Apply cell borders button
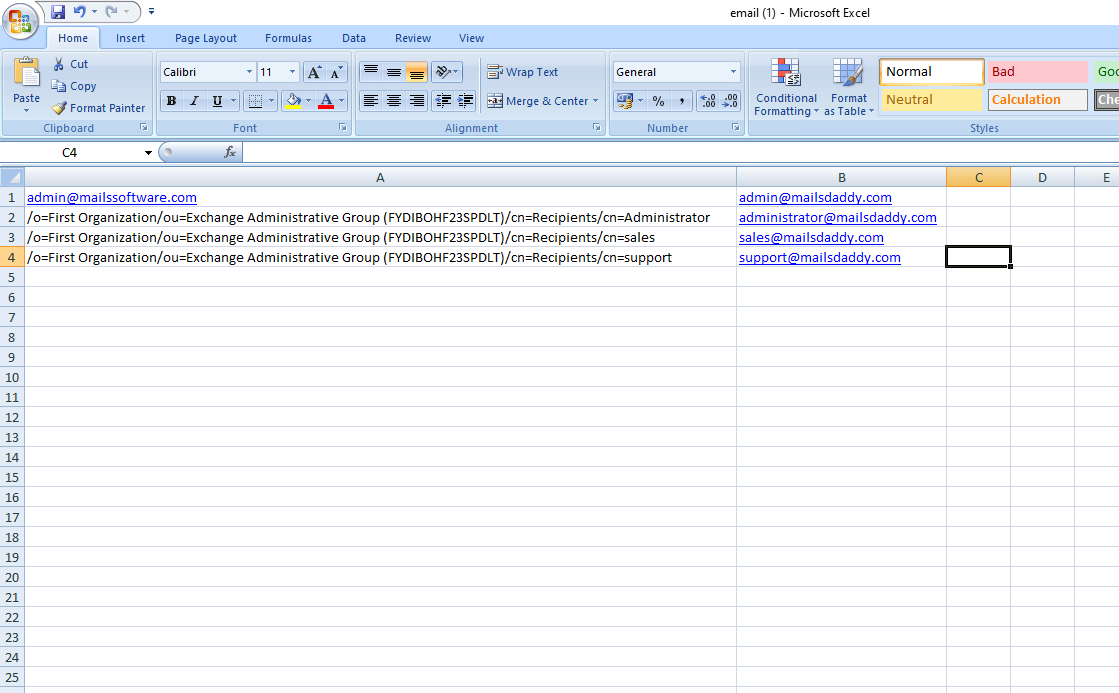This screenshot has width=1119, height=693. click(255, 101)
